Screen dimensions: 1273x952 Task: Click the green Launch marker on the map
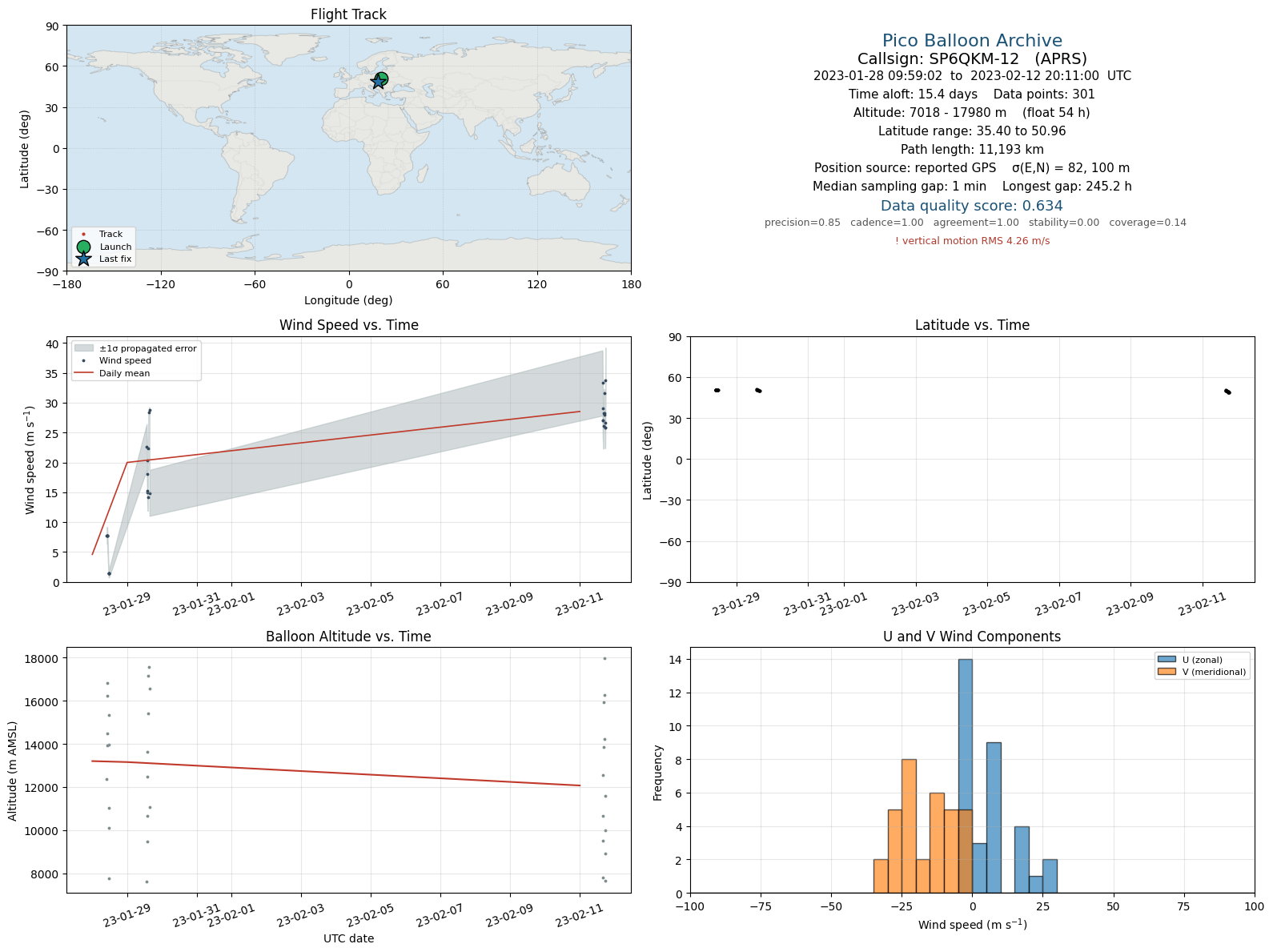[x=381, y=78]
